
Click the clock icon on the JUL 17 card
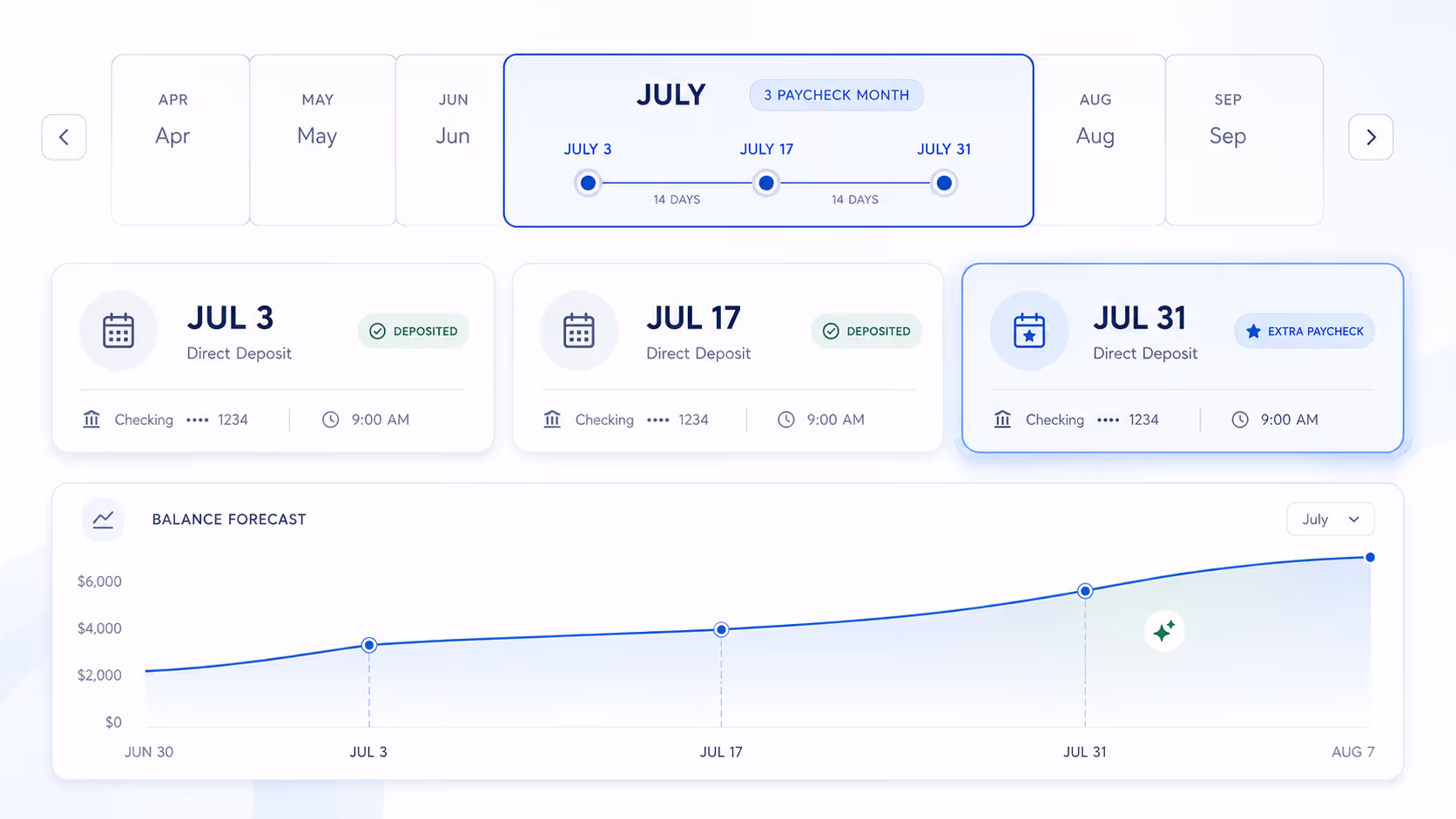[x=786, y=420]
